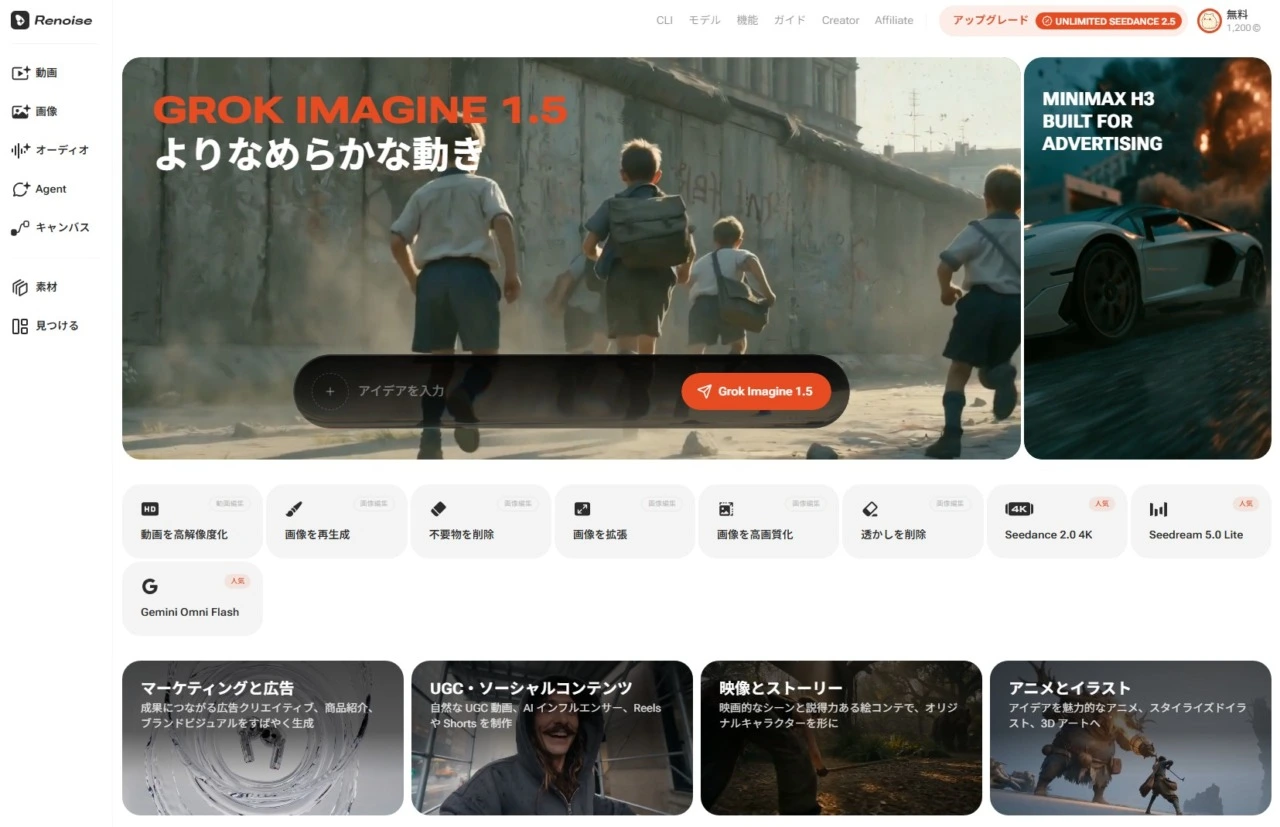Go to the Affiliate nav link

pyautogui.click(x=894, y=20)
